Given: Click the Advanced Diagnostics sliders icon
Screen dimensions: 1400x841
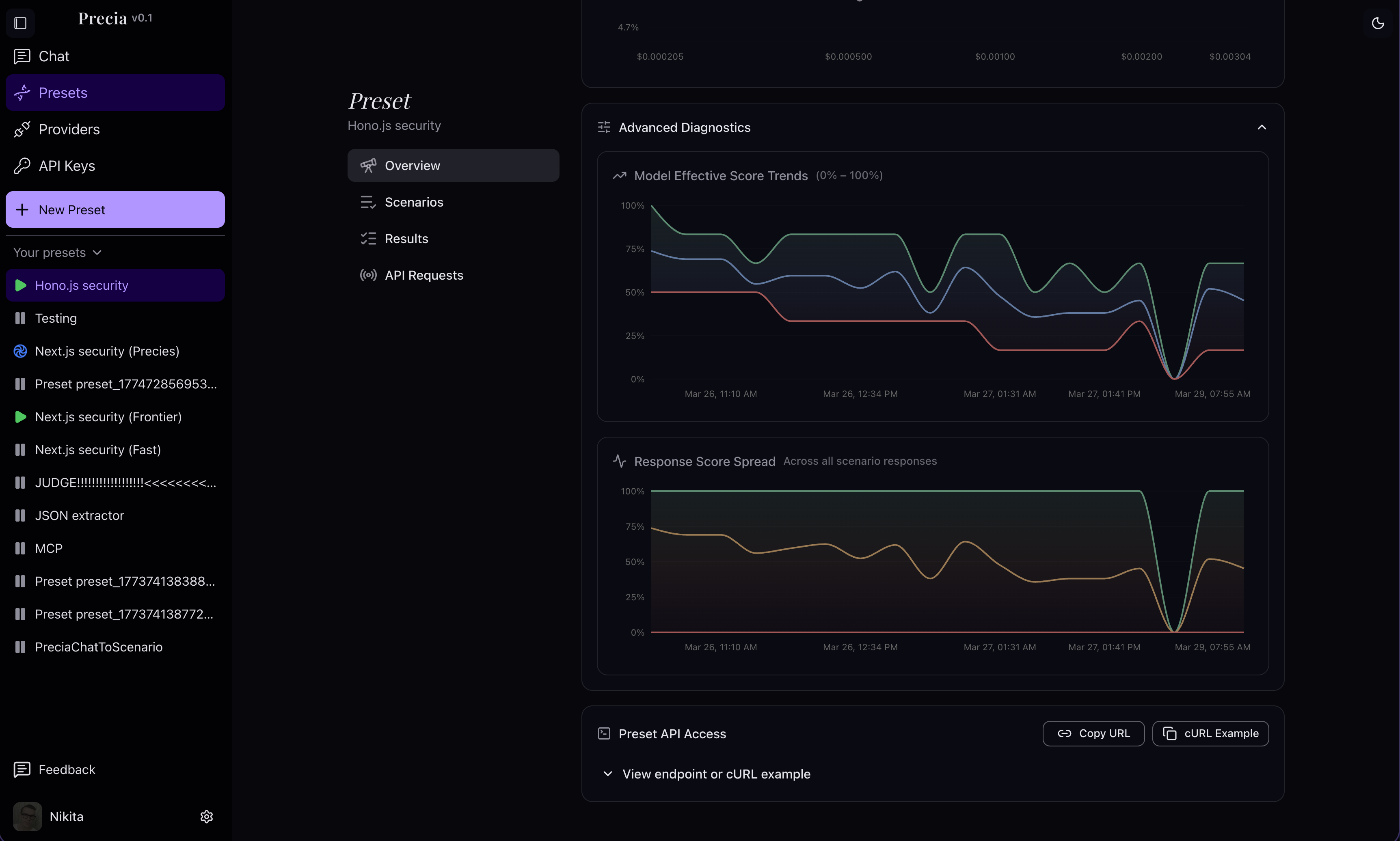Looking at the screenshot, I should click(604, 127).
